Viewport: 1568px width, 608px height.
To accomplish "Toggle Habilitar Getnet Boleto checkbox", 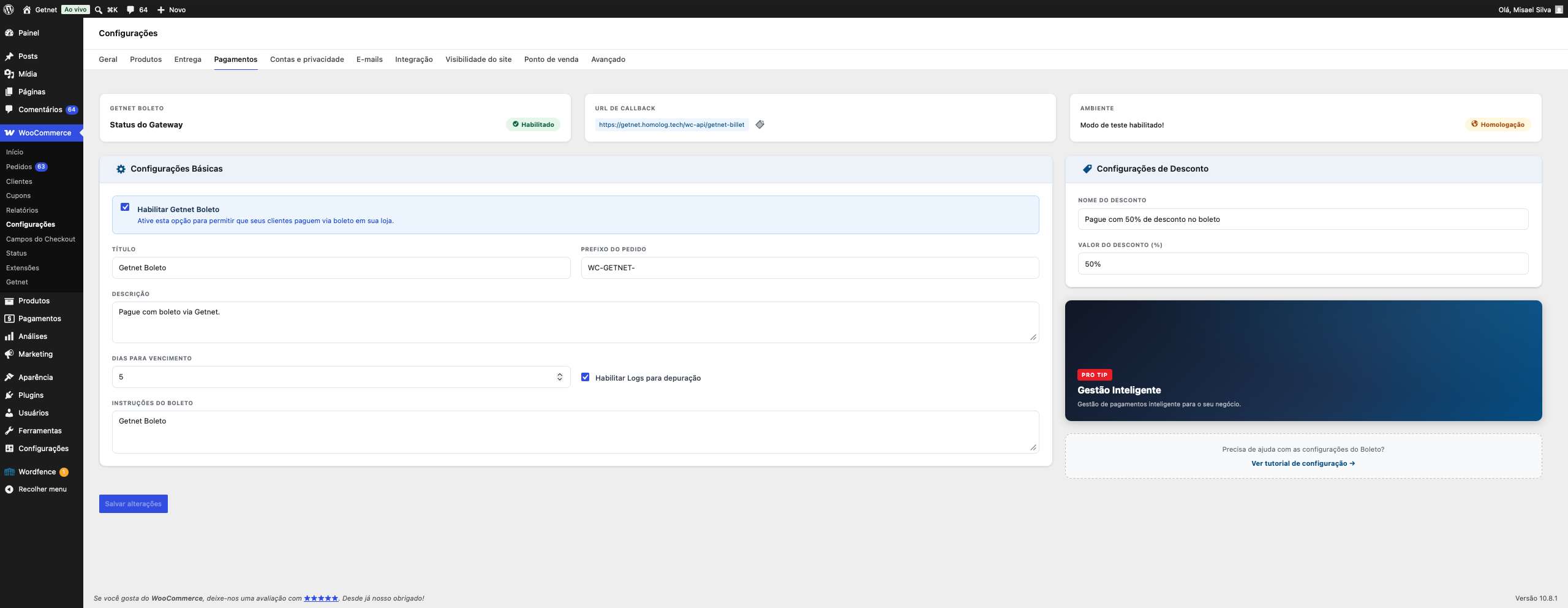I will click(x=125, y=207).
